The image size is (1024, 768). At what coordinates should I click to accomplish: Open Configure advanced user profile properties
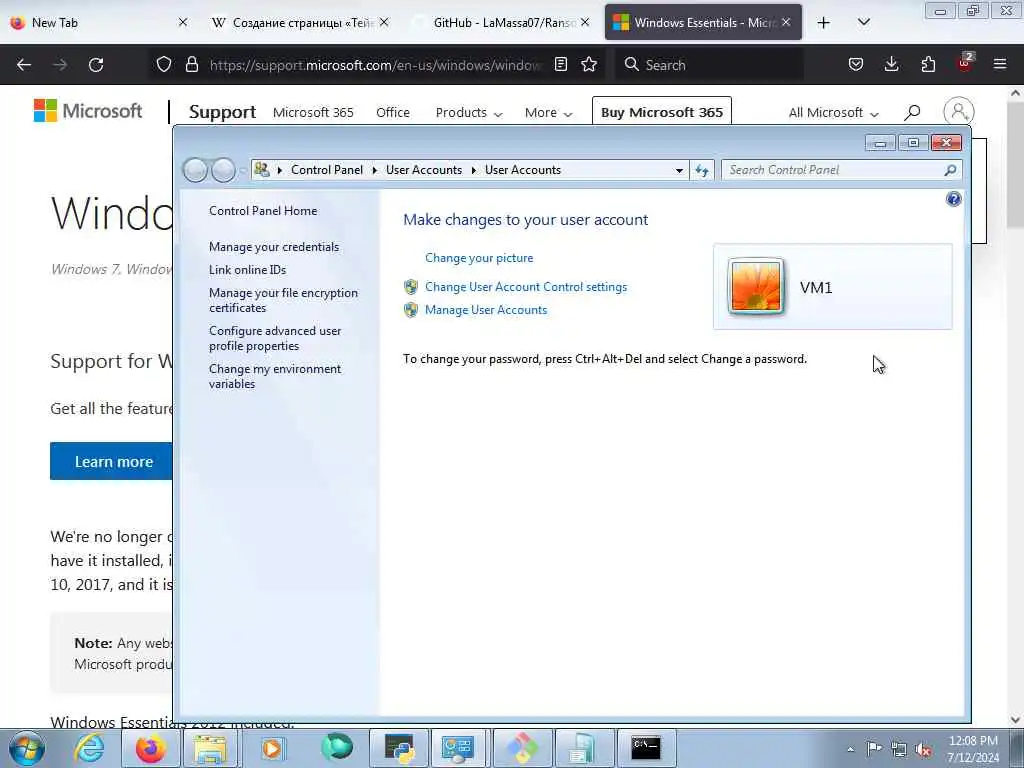pos(275,338)
